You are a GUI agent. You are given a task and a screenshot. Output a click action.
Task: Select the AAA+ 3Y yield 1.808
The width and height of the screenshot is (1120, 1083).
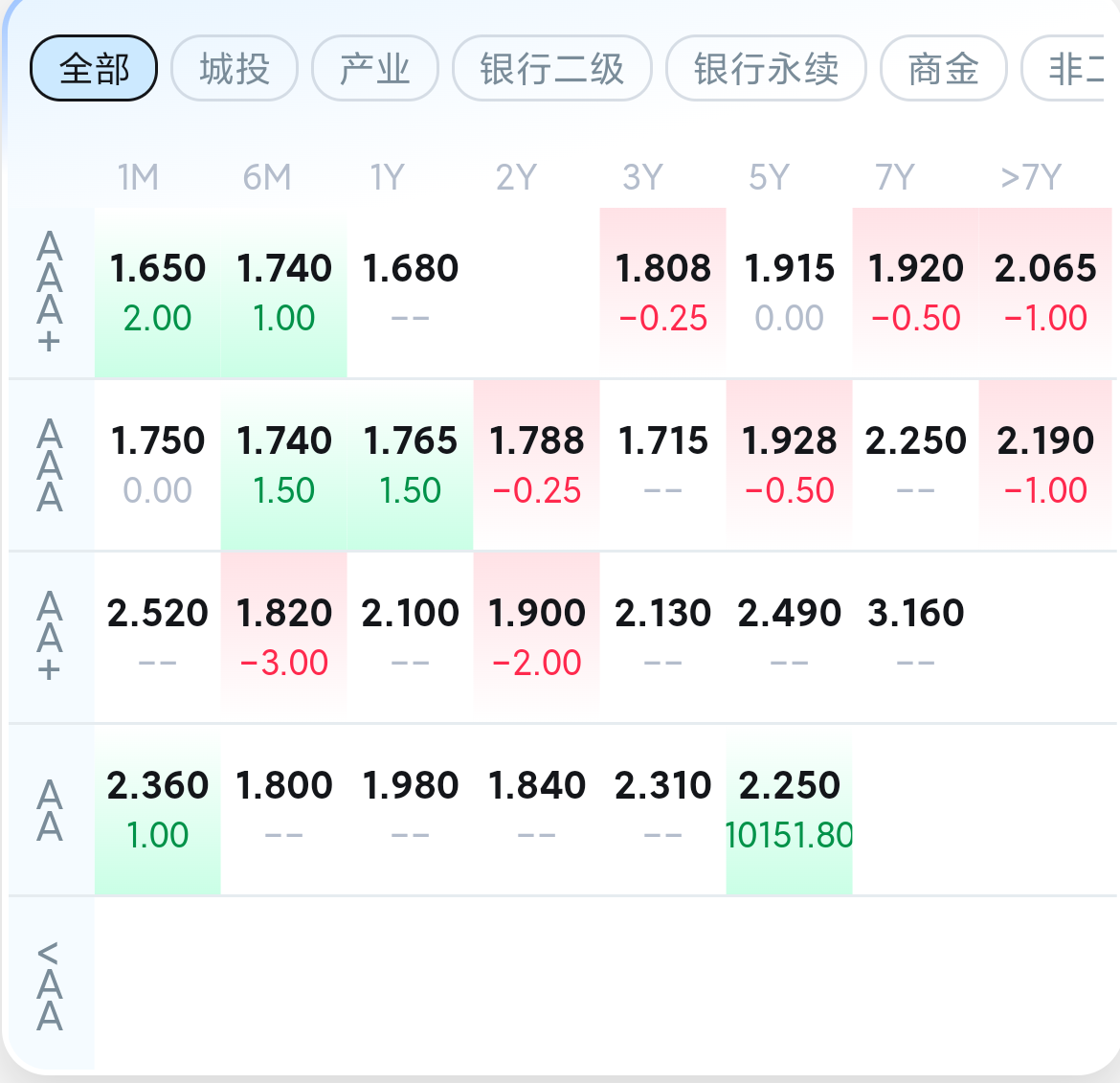coord(662,292)
